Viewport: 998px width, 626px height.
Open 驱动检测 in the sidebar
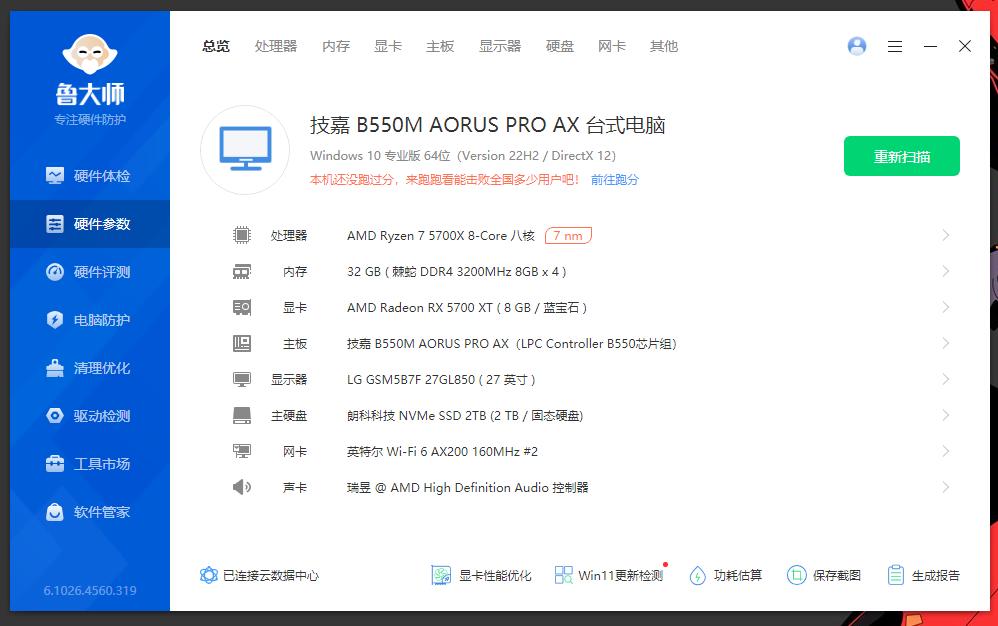[90, 416]
